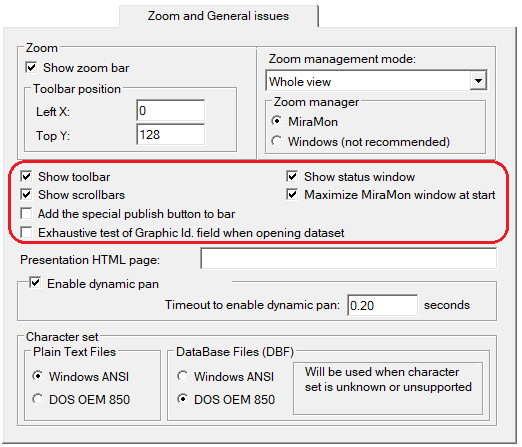Disable Maximize MiraMon window at start
Image resolution: width=522 pixels, height=447 pixels.
[292, 195]
